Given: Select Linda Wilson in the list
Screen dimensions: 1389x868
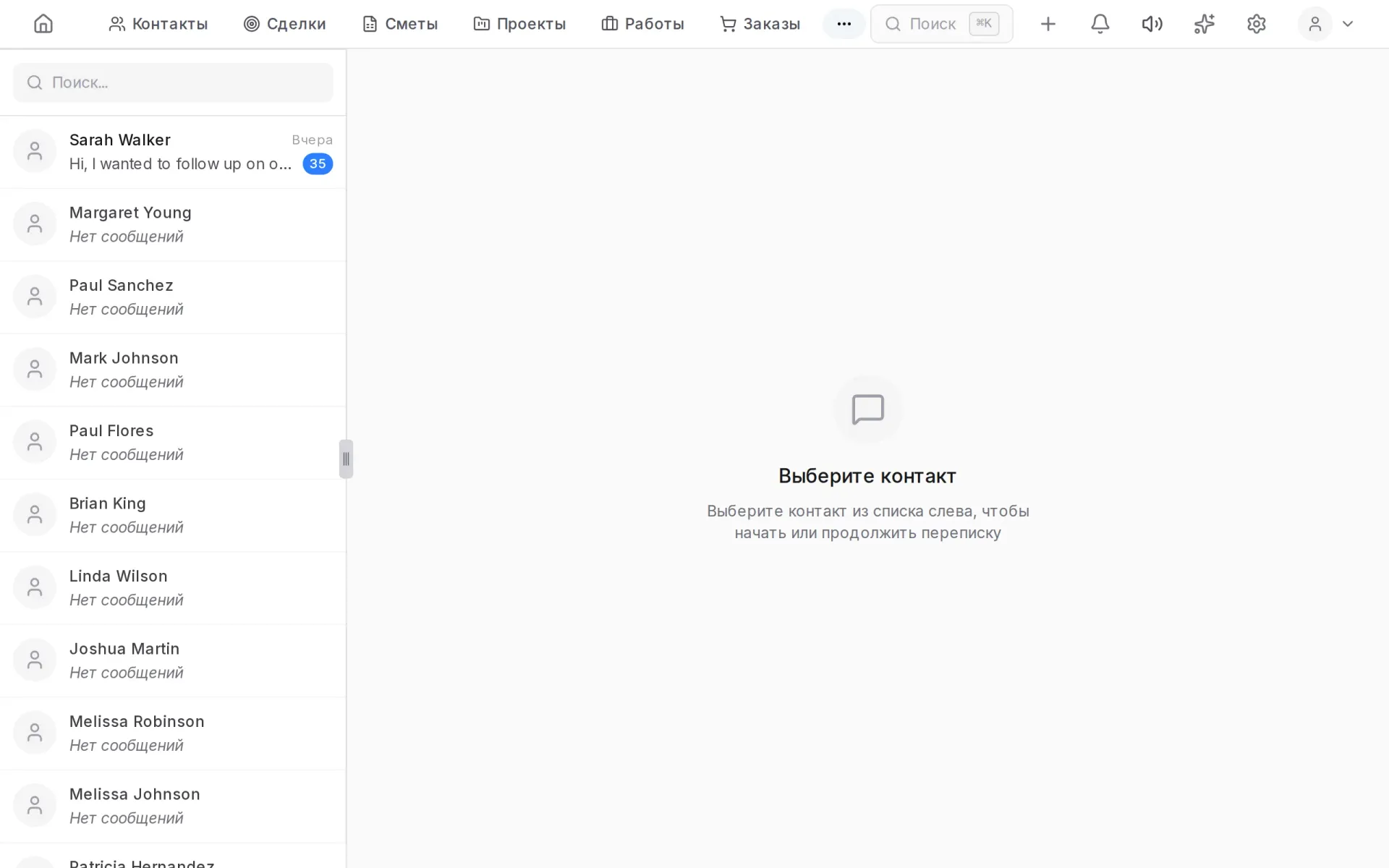Looking at the screenshot, I should coord(173,588).
